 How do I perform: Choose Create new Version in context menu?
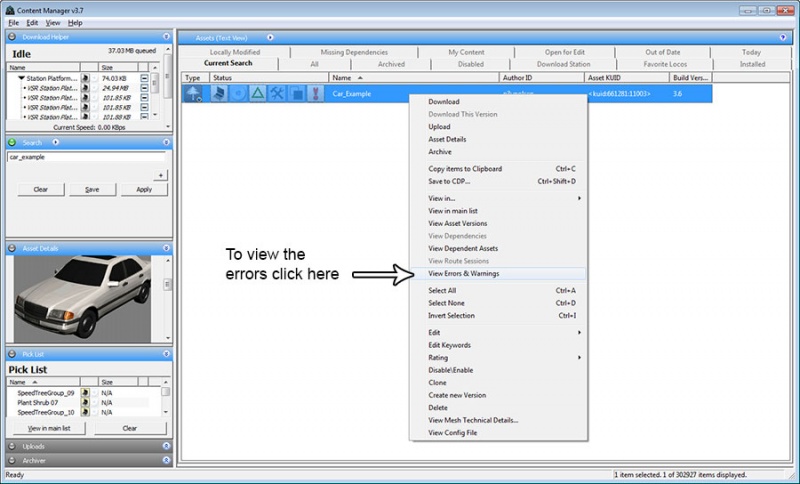pos(499,395)
